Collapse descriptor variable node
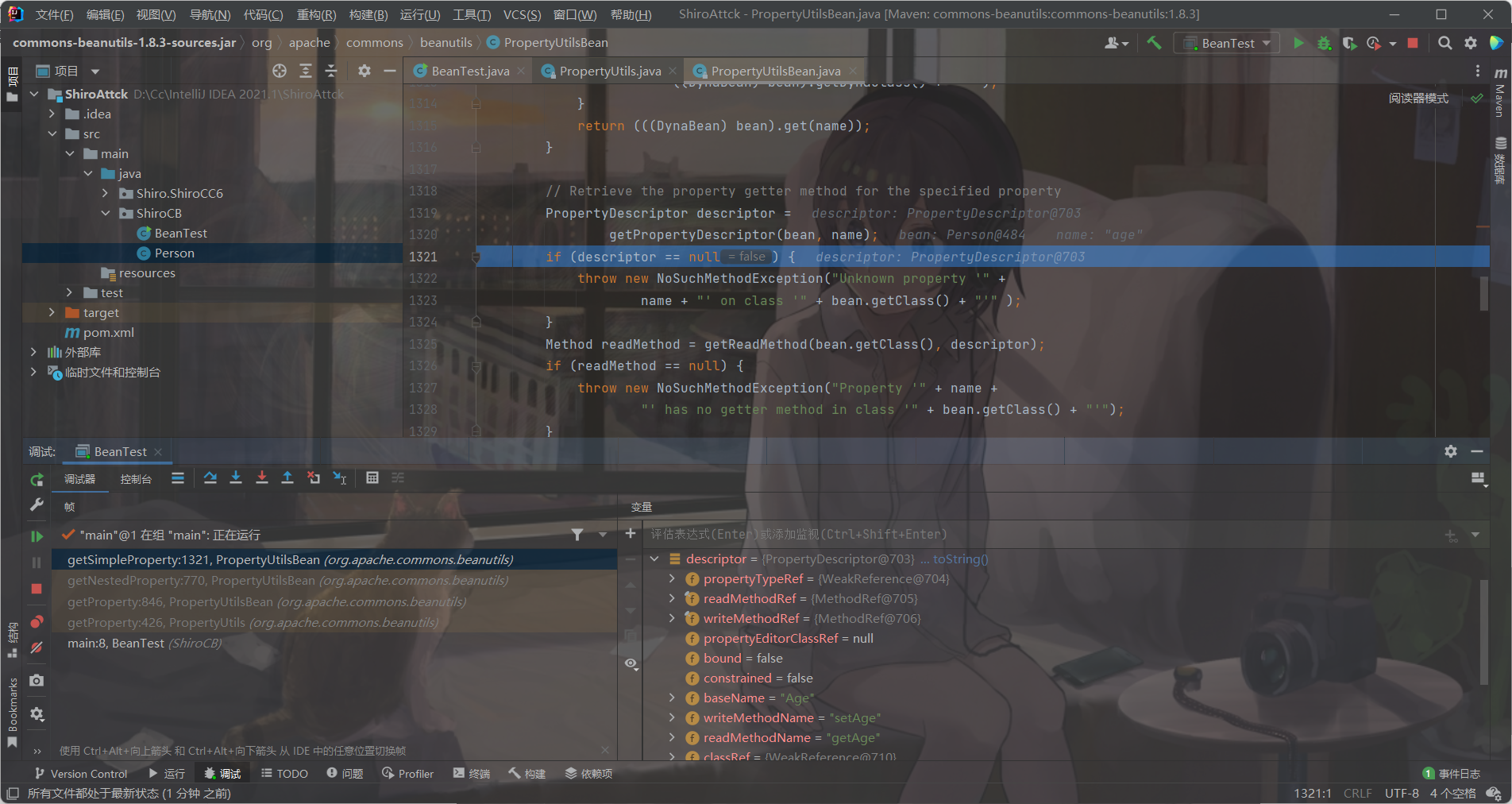 pos(654,559)
